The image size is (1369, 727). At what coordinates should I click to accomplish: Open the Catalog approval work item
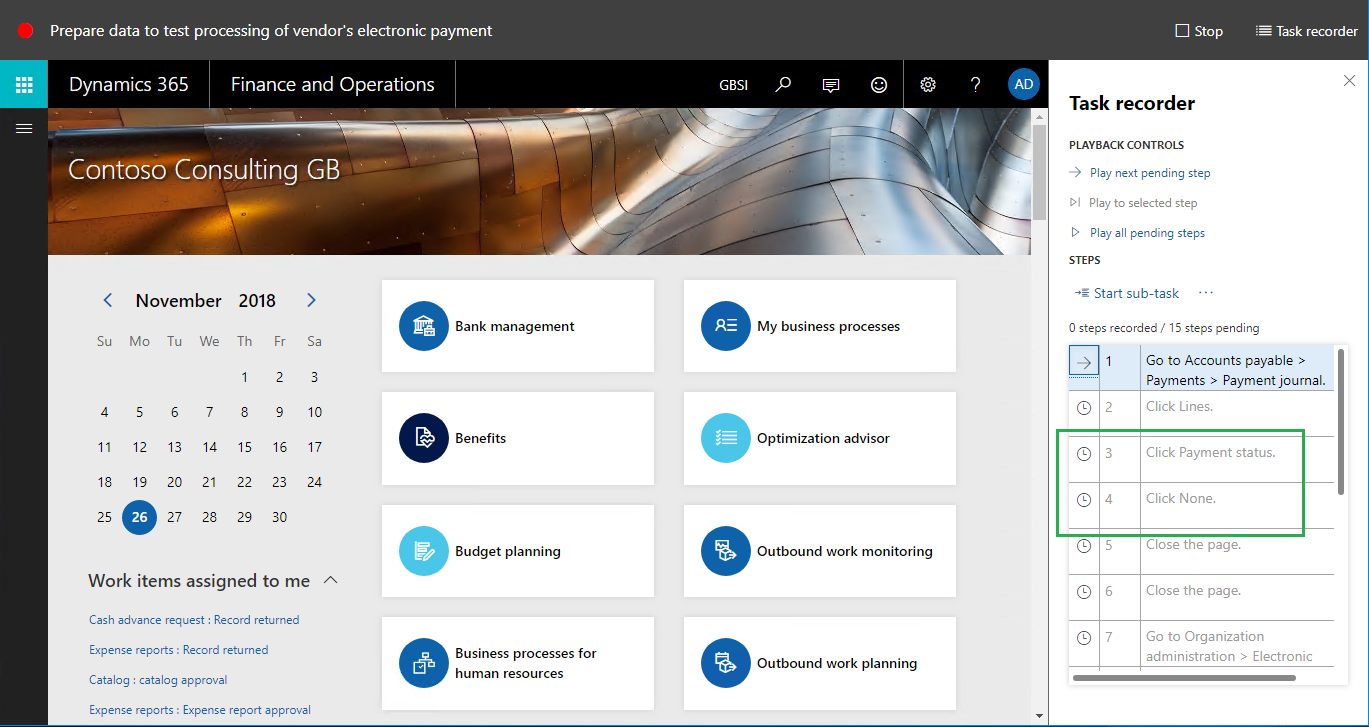click(x=158, y=680)
